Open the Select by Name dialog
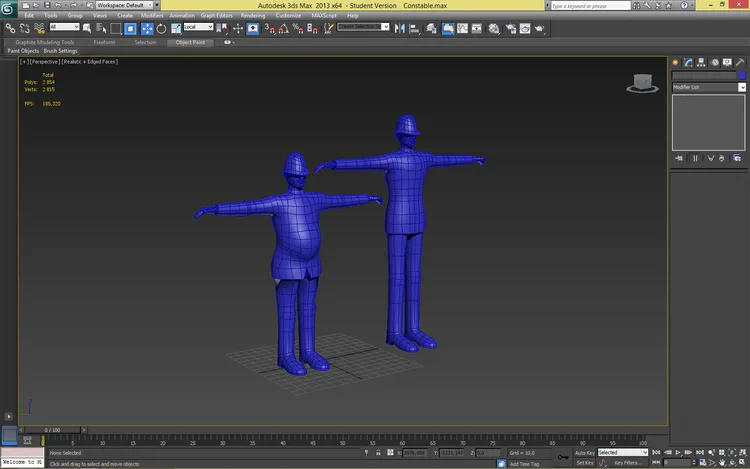Image resolution: width=750 pixels, height=469 pixels. [x=101, y=29]
